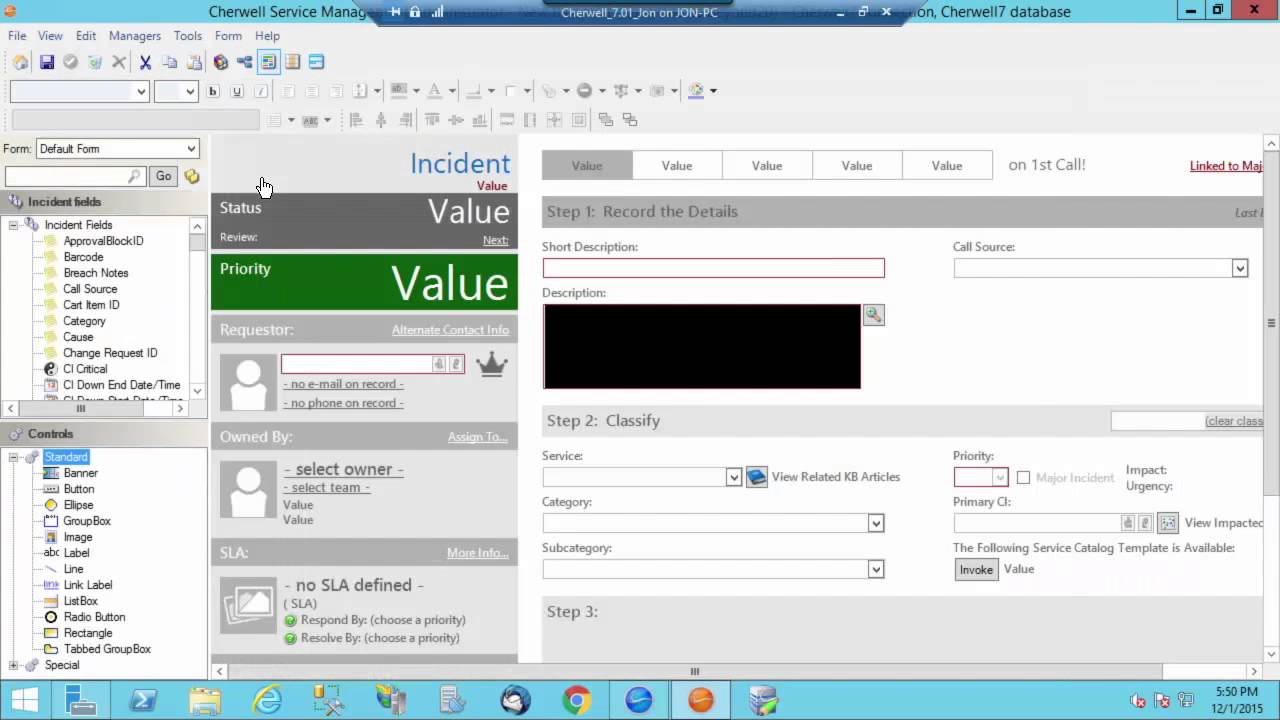Click the field search box beside Go

75,176
